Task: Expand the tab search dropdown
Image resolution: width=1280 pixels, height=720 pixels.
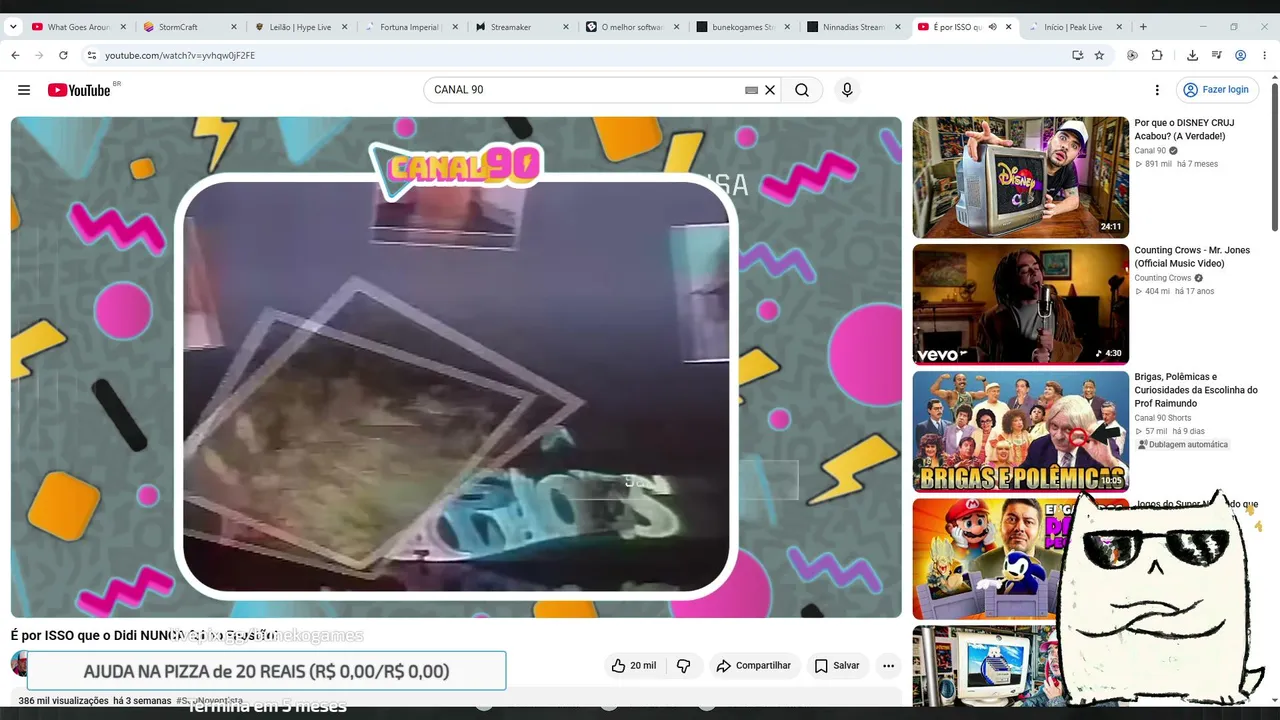Action: point(13,27)
